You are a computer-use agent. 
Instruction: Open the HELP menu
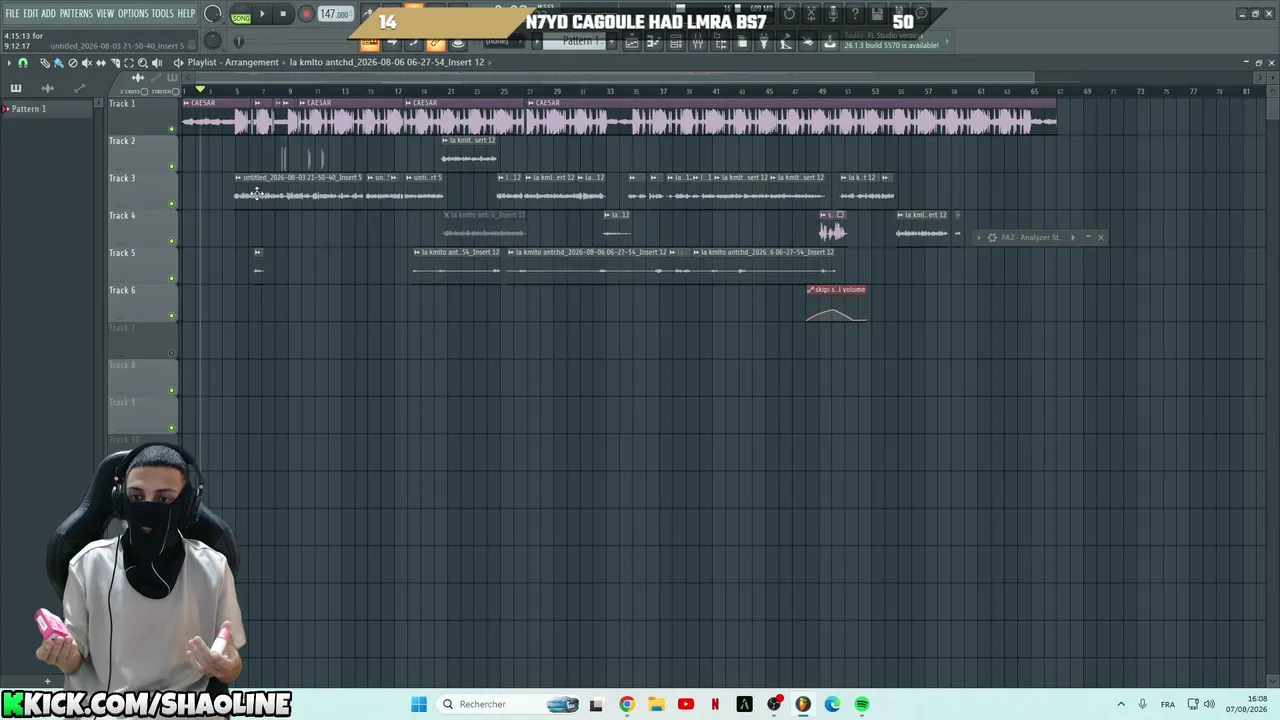click(187, 14)
